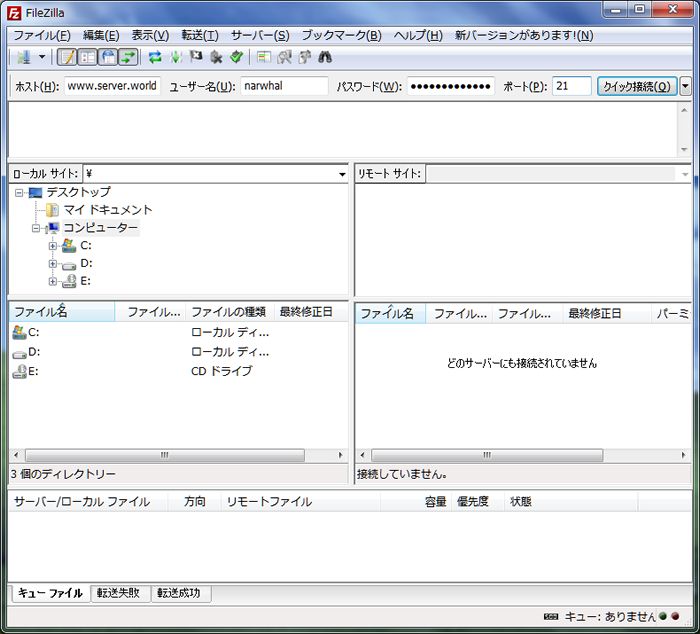Open the 編集(E) menu

point(101,35)
